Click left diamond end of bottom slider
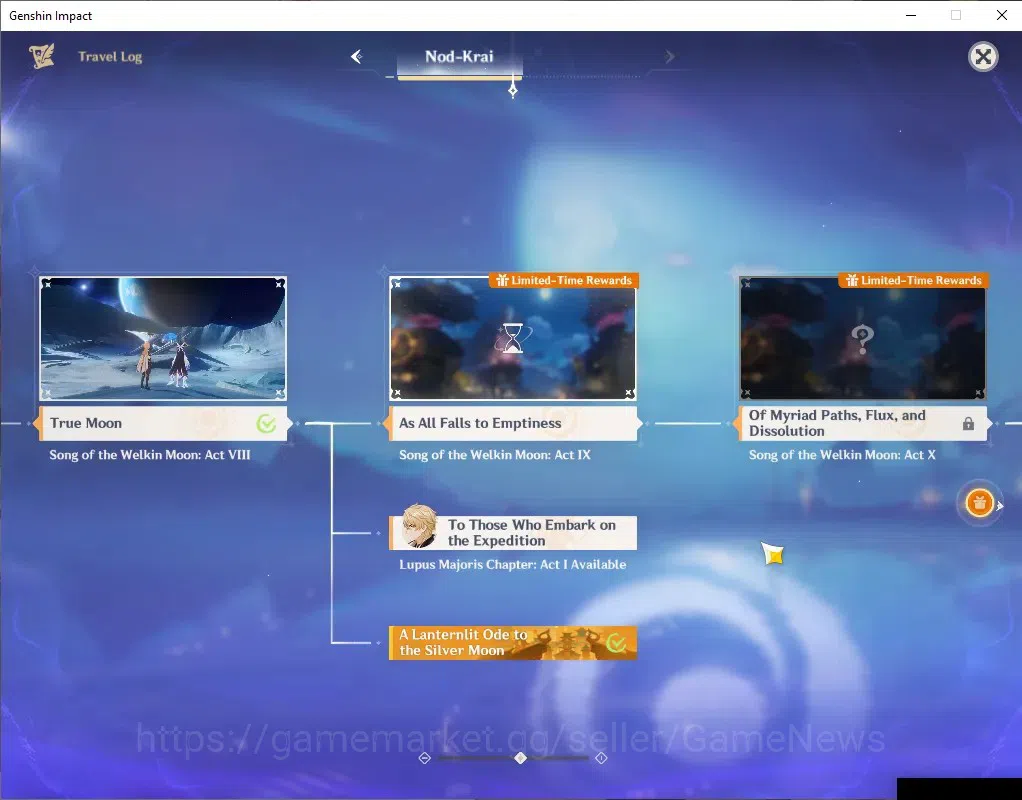This screenshot has height=800, width=1022. (x=424, y=758)
